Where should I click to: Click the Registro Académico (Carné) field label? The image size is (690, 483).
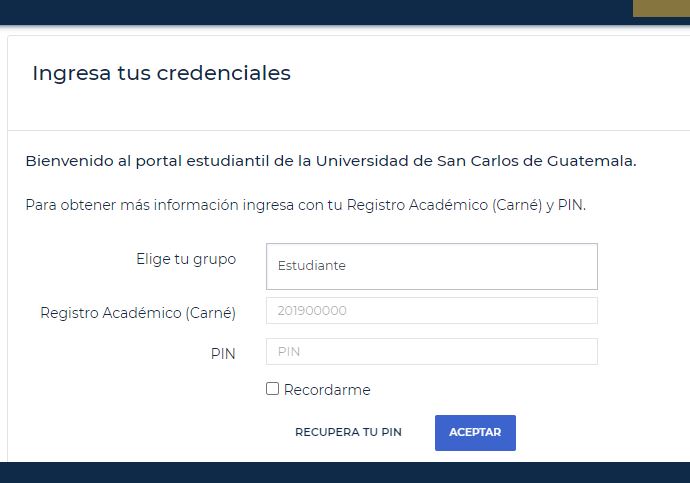[x=138, y=313]
